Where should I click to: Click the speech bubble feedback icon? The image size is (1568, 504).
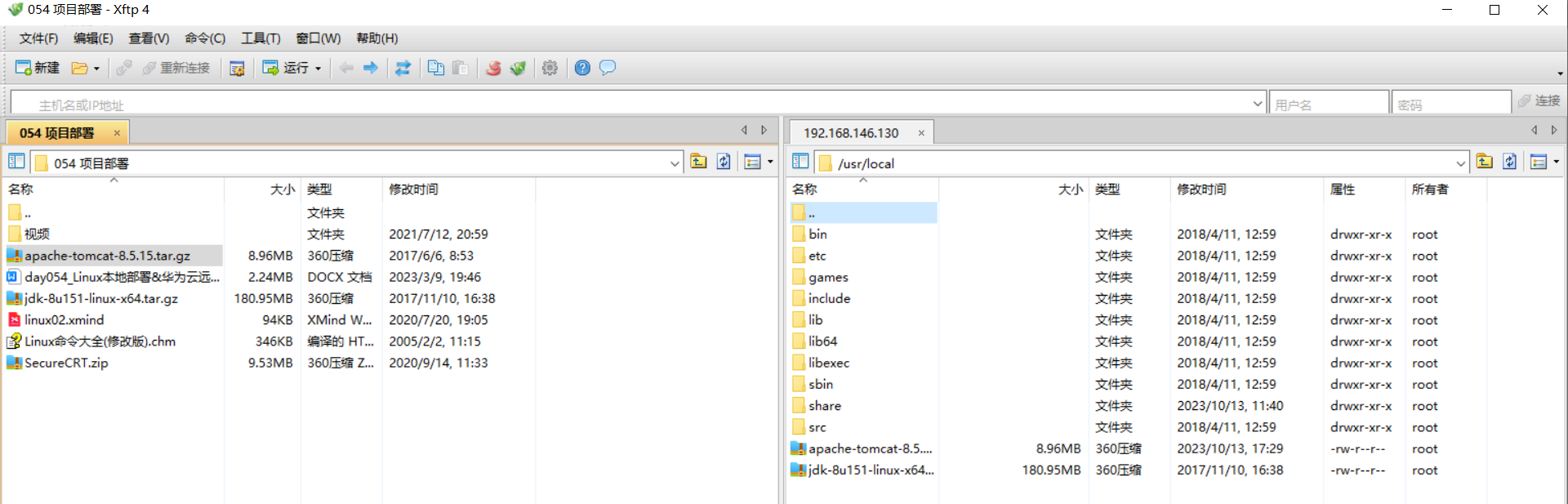point(608,68)
